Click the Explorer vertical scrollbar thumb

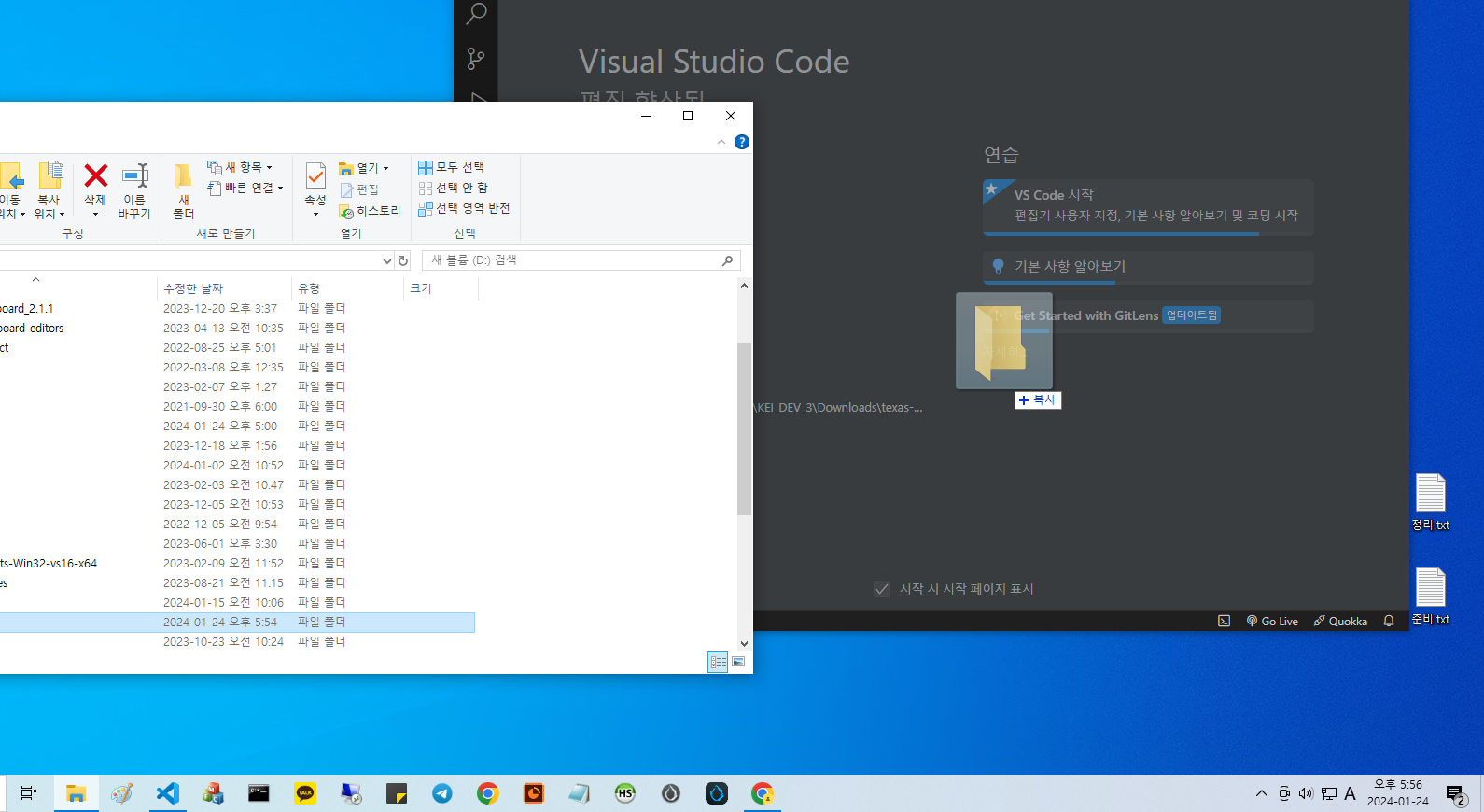click(744, 429)
